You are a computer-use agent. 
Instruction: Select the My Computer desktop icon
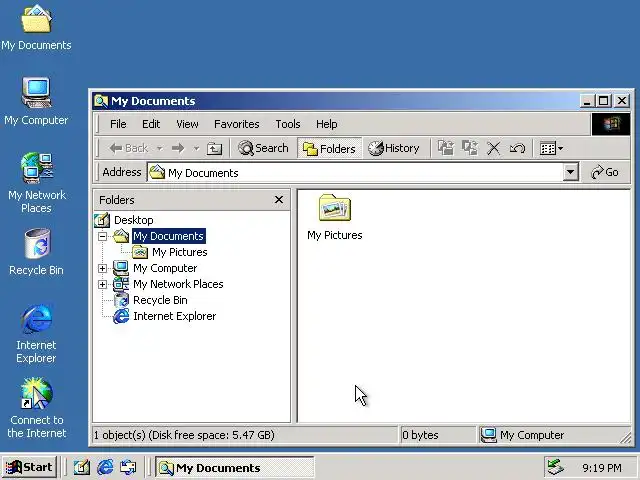click(x=36, y=102)
